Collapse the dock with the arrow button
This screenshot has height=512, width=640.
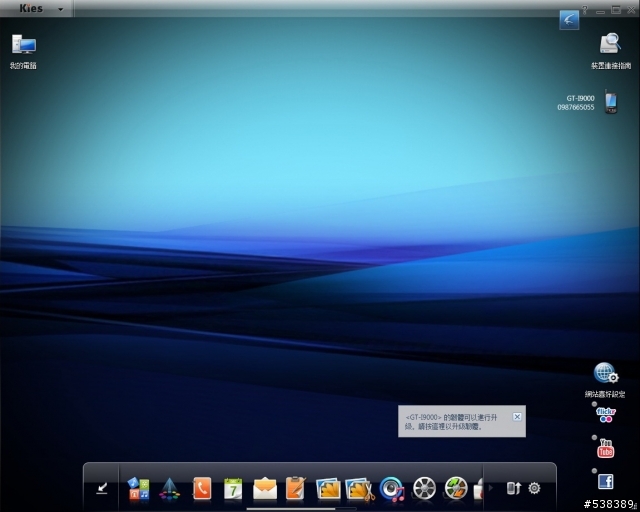102,488
